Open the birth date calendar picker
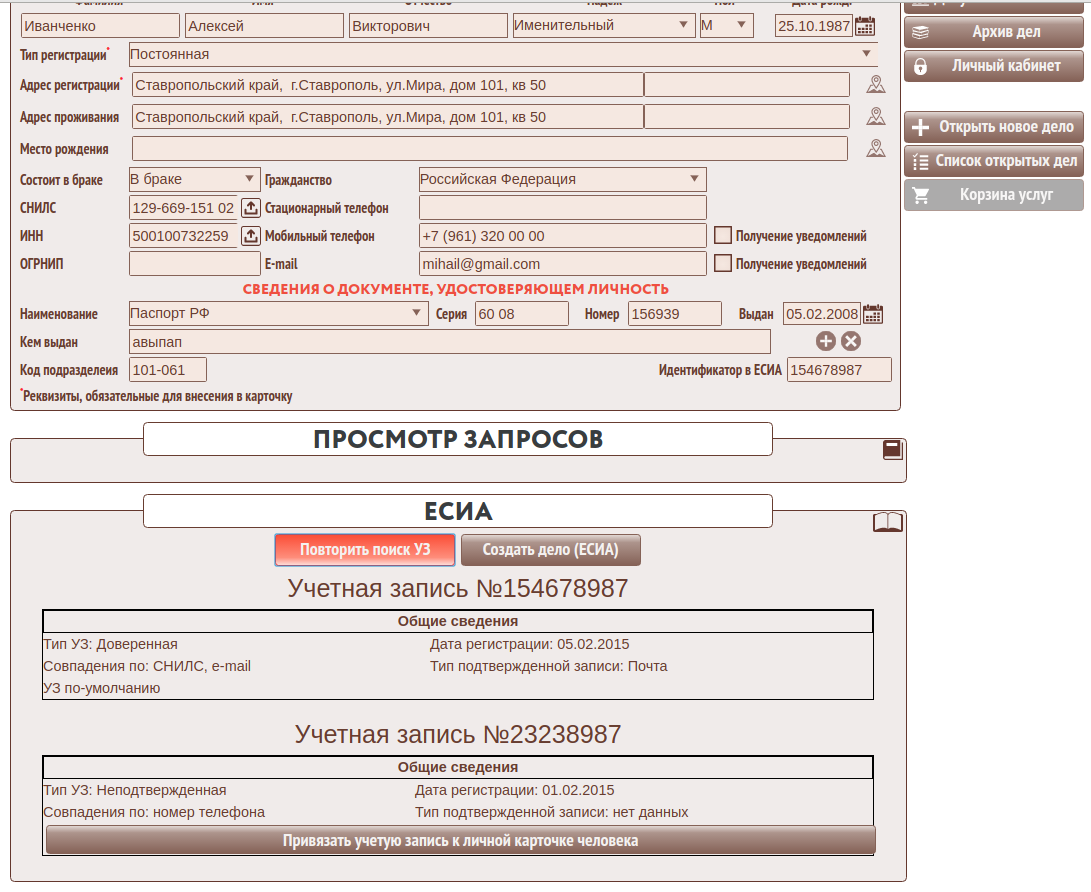 pyautogui.click(x=865, y=26)
